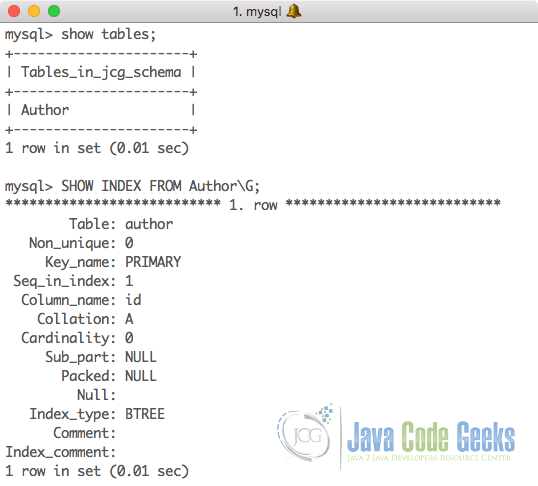Click the red close window button

pyautogui.click(x=14, y=11)
